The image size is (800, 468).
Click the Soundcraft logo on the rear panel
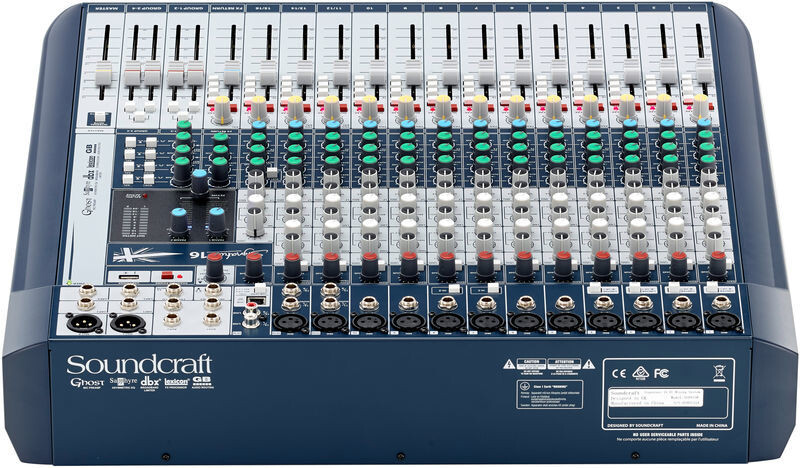pos(139,365)
